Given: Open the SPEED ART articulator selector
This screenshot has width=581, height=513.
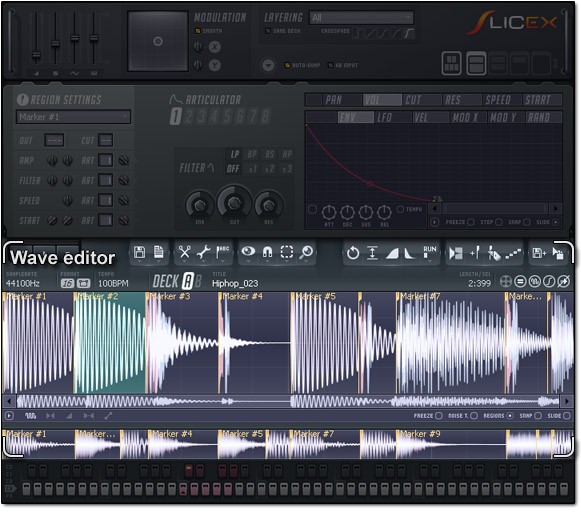Looking at the screenshot, I should [x=106, y=201].
